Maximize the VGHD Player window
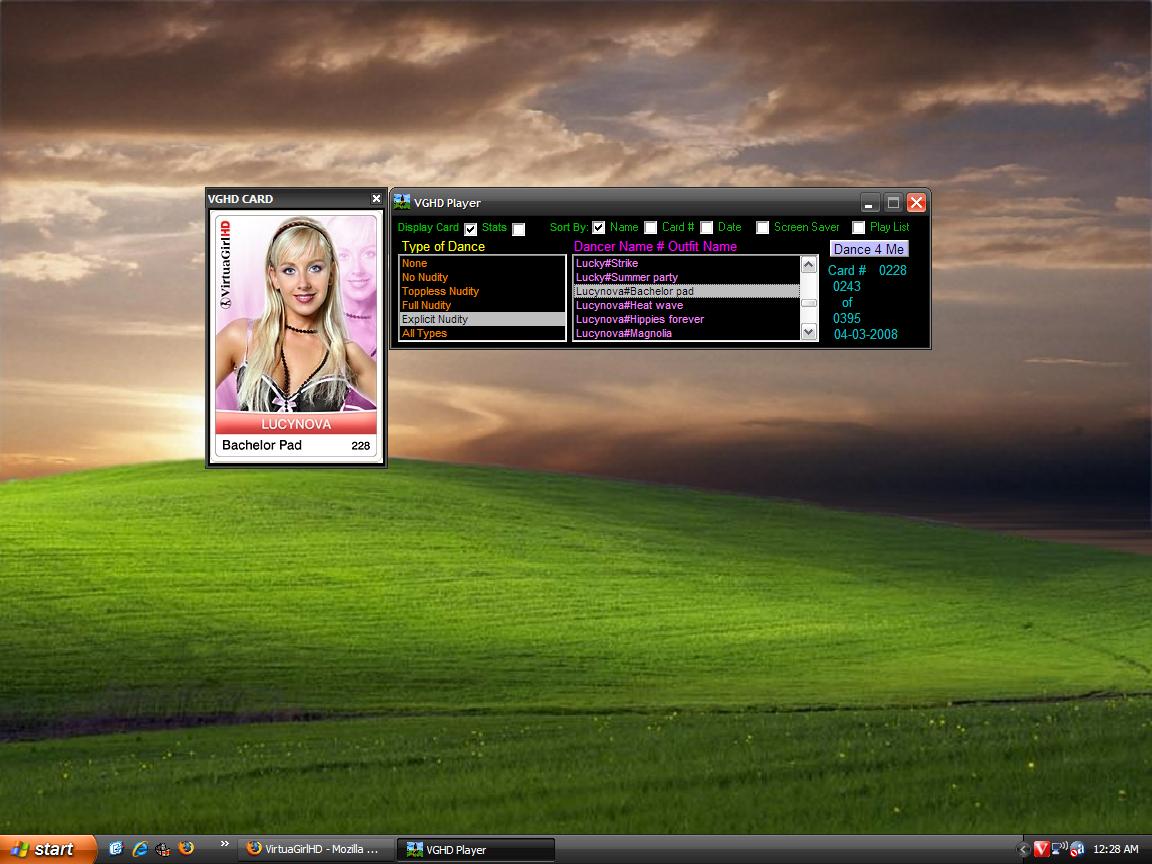 (893, 203)
